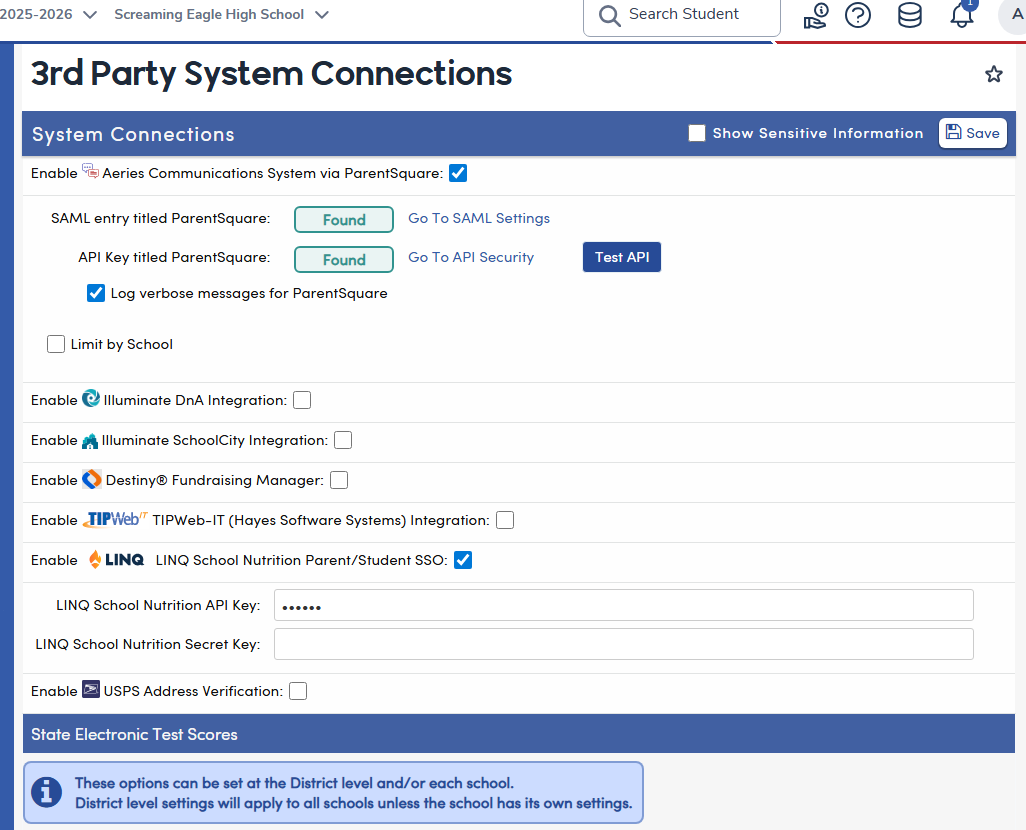Click the LINQ logo
The height and width of the screenshot is (830, 1026).
(116, 560)
